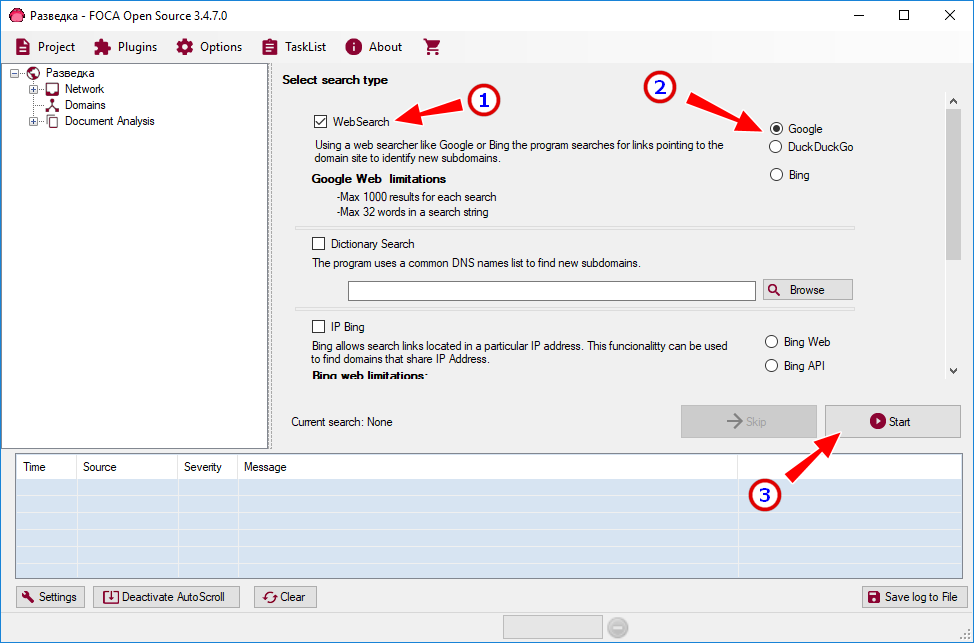
Task: Collapse the Разведка root tree node
Action: point(15,73)
